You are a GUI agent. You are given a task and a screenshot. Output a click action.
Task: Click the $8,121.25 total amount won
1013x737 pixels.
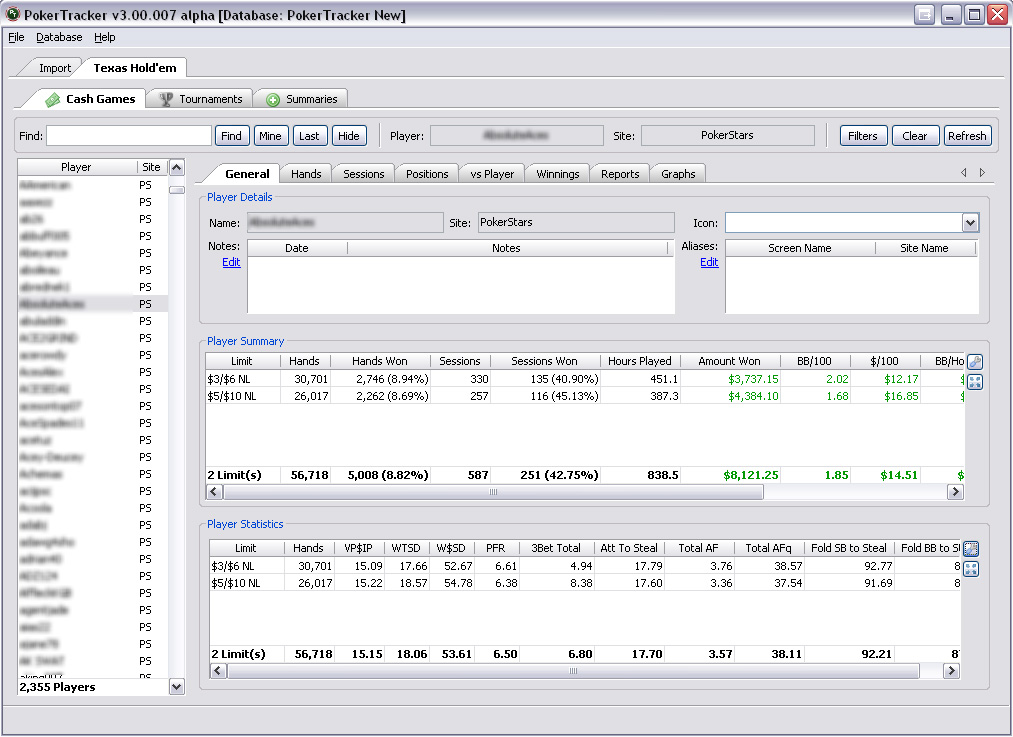click(x=750, y=475)
